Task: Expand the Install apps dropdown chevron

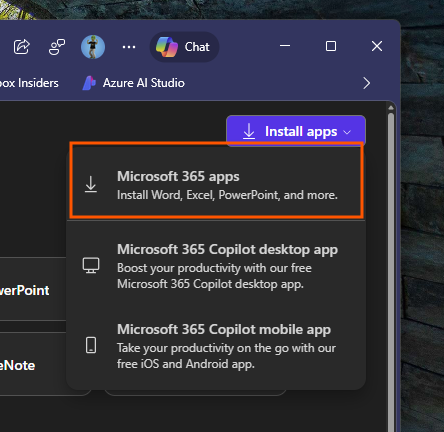Action: [347, 132]
